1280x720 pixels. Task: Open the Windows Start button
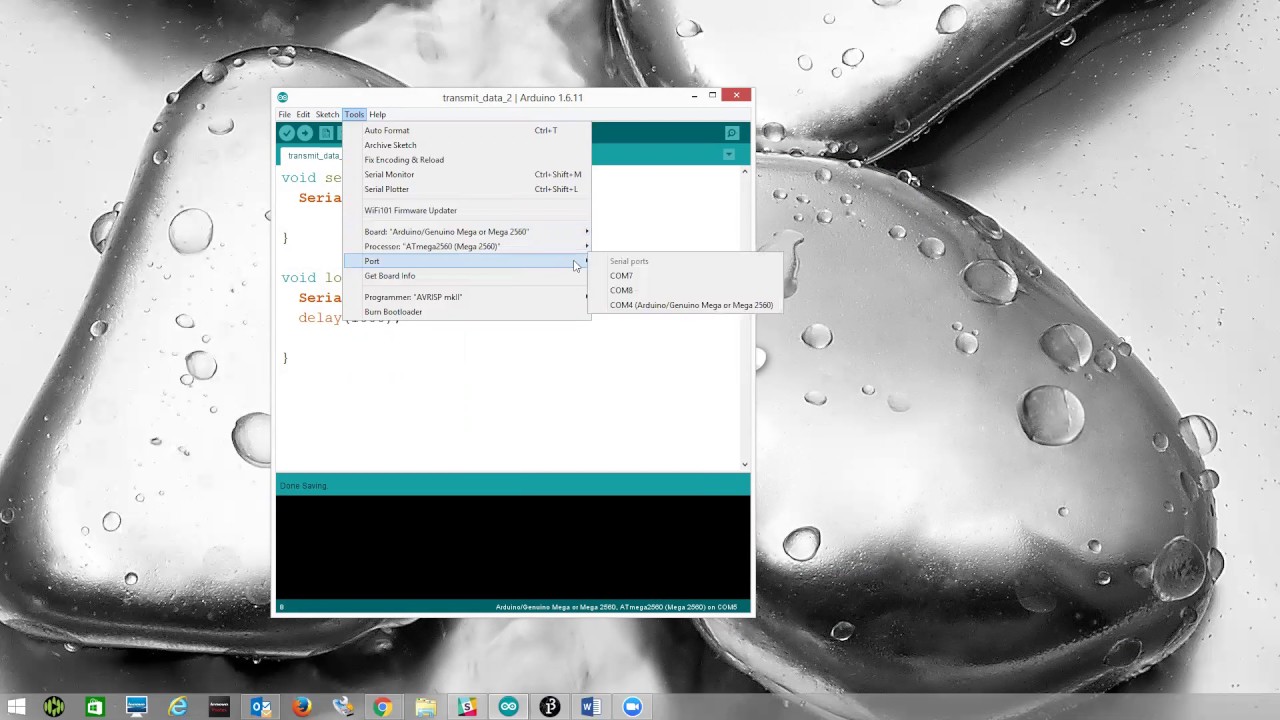(x=16, y=707)
